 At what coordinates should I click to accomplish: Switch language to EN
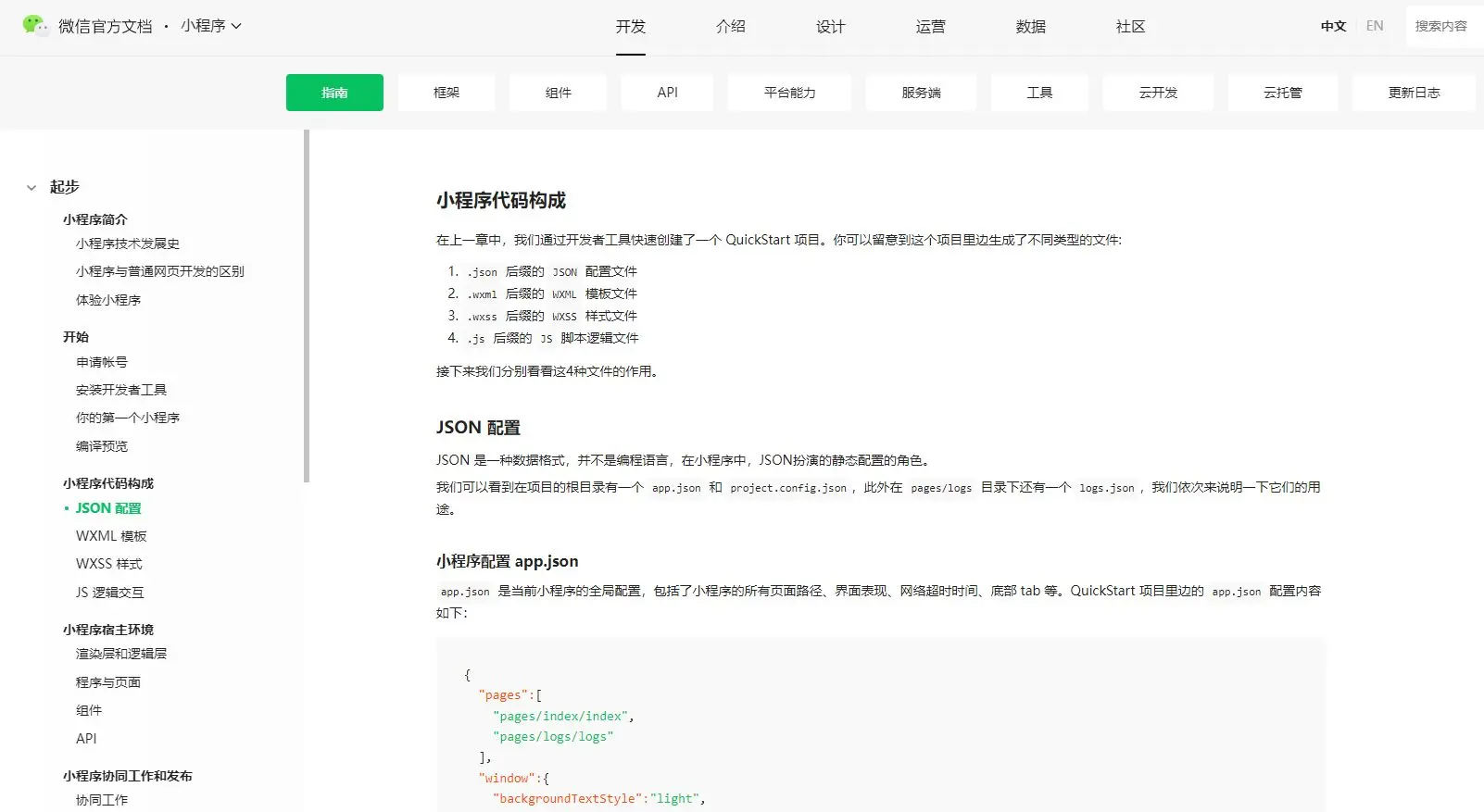pyautogui.click(x=1375, y=26)
